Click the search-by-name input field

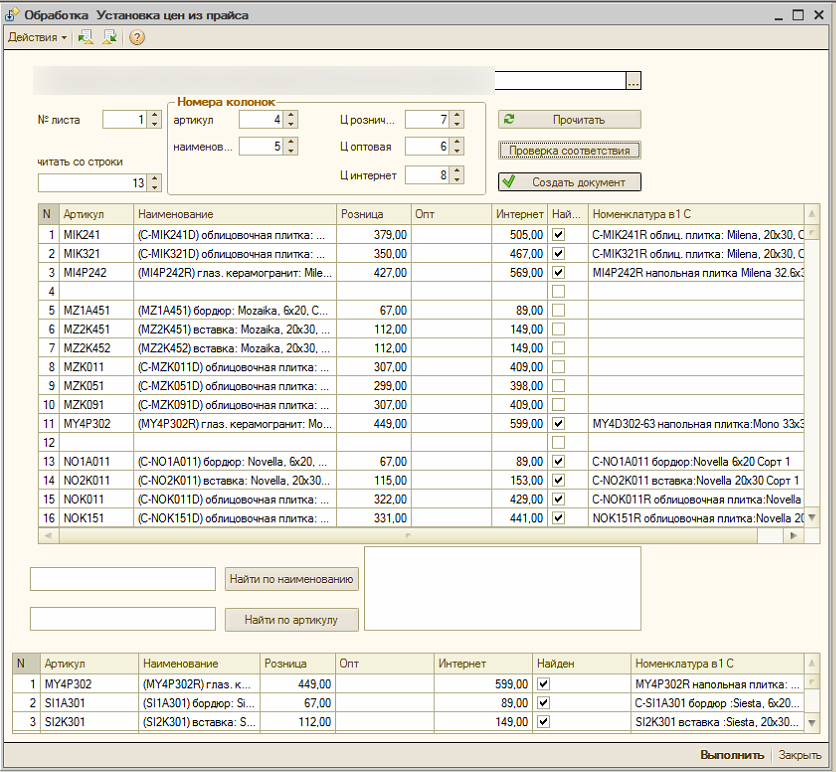point(123,579)
